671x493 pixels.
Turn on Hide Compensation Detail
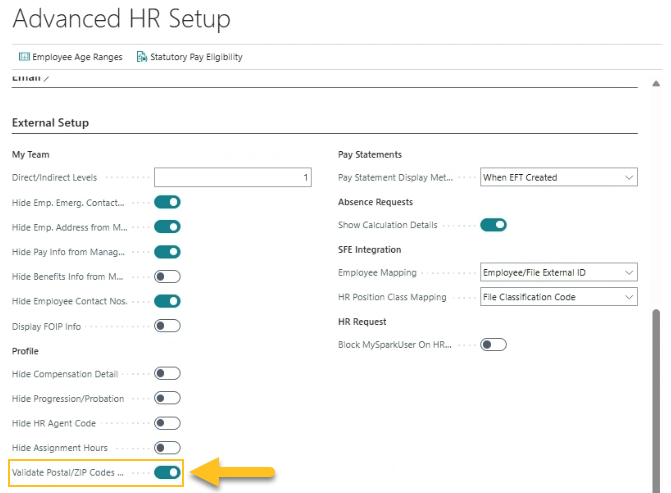pos(167,374)
